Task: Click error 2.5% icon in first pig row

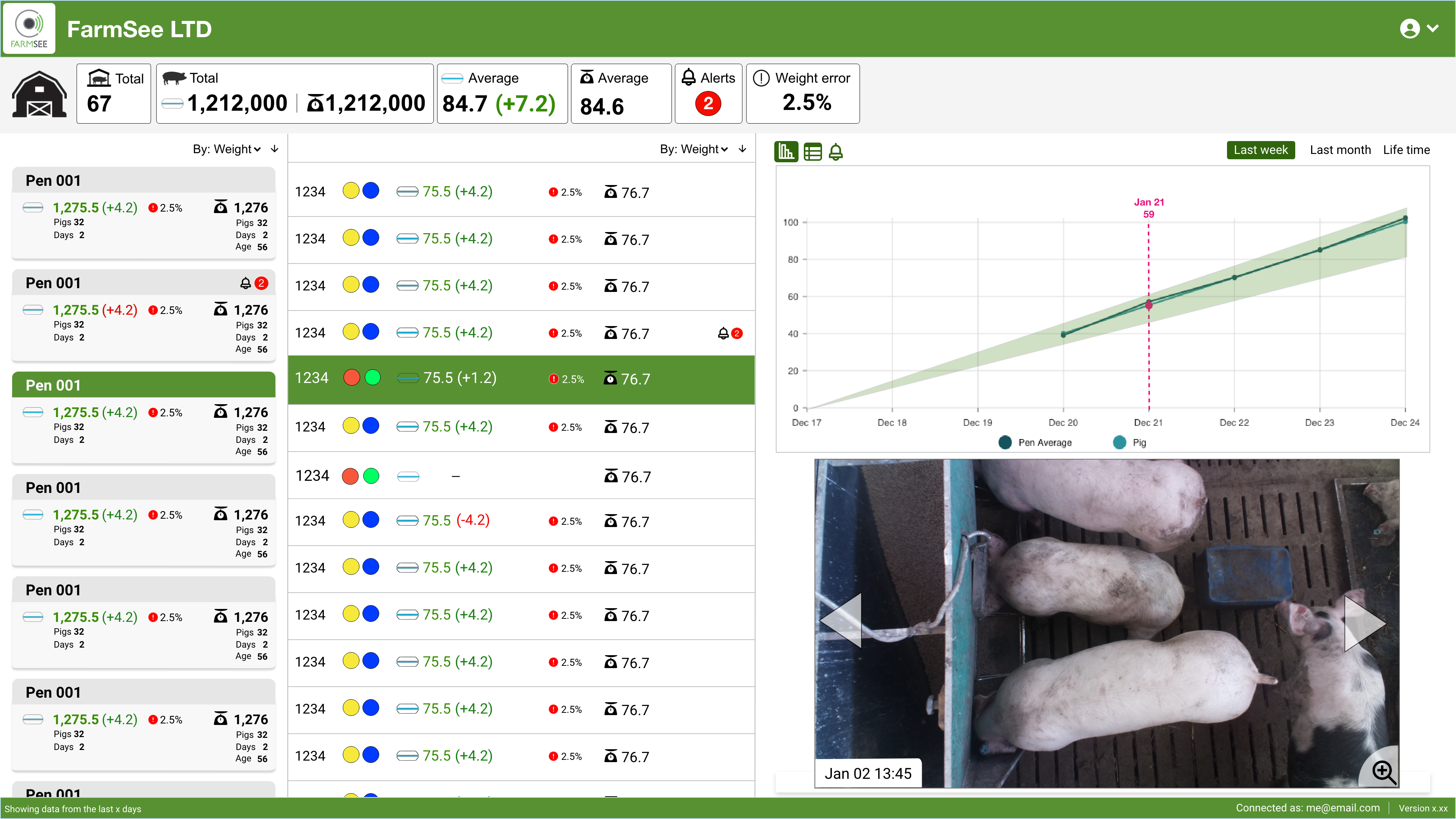Action: point(553,192)
